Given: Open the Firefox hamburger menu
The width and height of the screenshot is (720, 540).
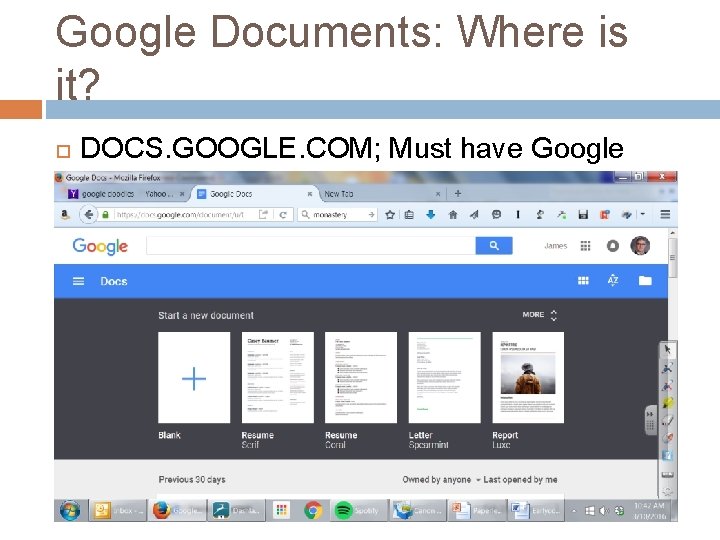Looking at the screenshot, I should pos(665,214).
